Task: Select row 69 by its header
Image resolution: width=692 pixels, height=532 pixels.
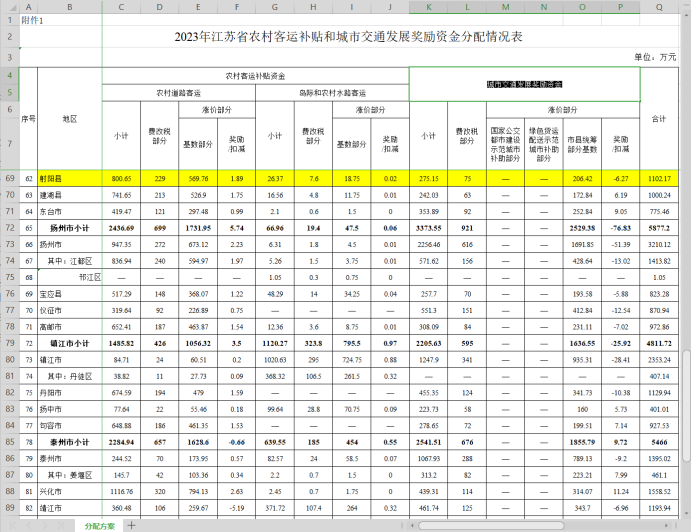Action: click(10, 178)
